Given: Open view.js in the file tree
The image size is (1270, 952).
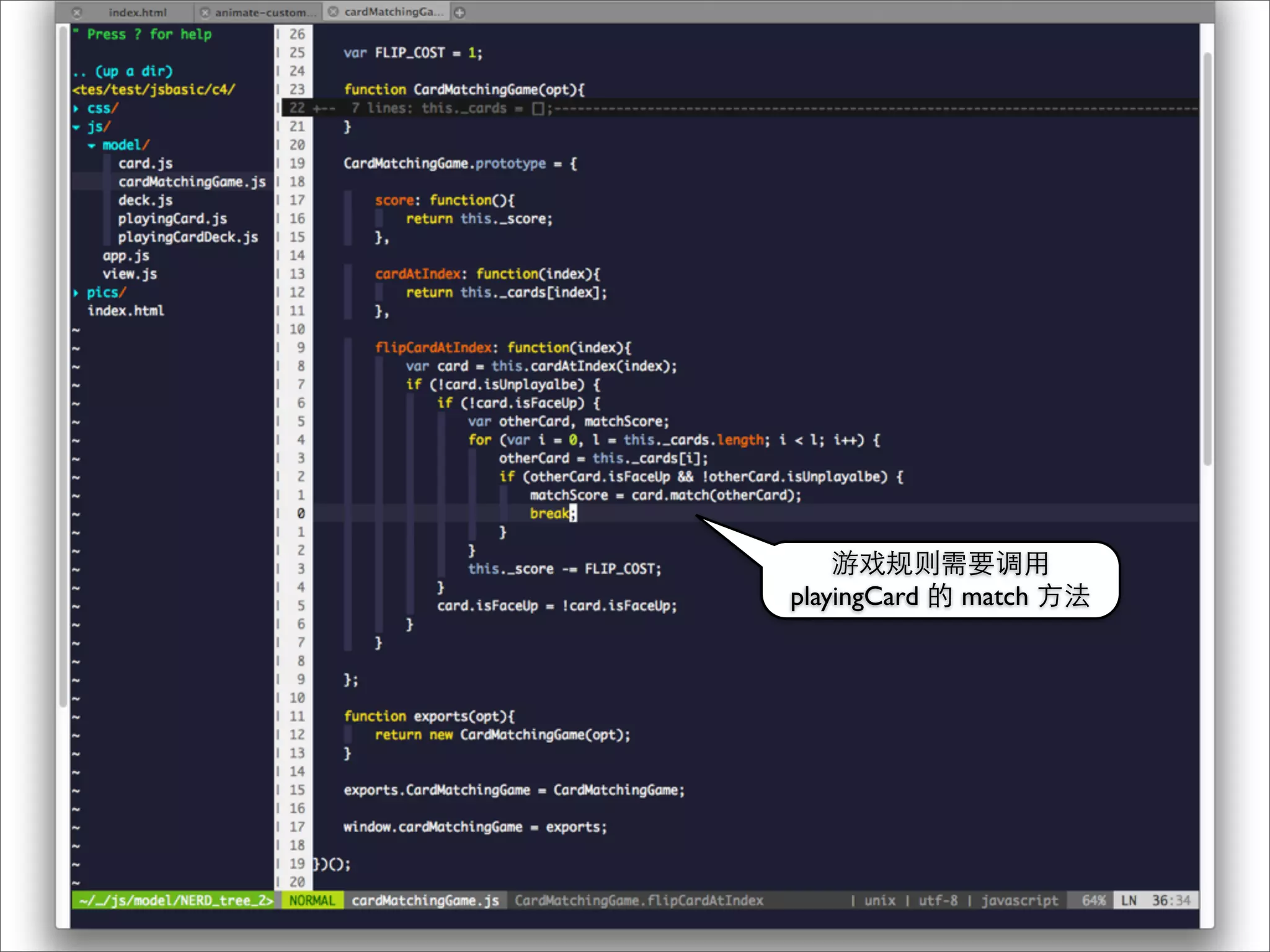Looking at the screenshot, I should click(130, 274).
